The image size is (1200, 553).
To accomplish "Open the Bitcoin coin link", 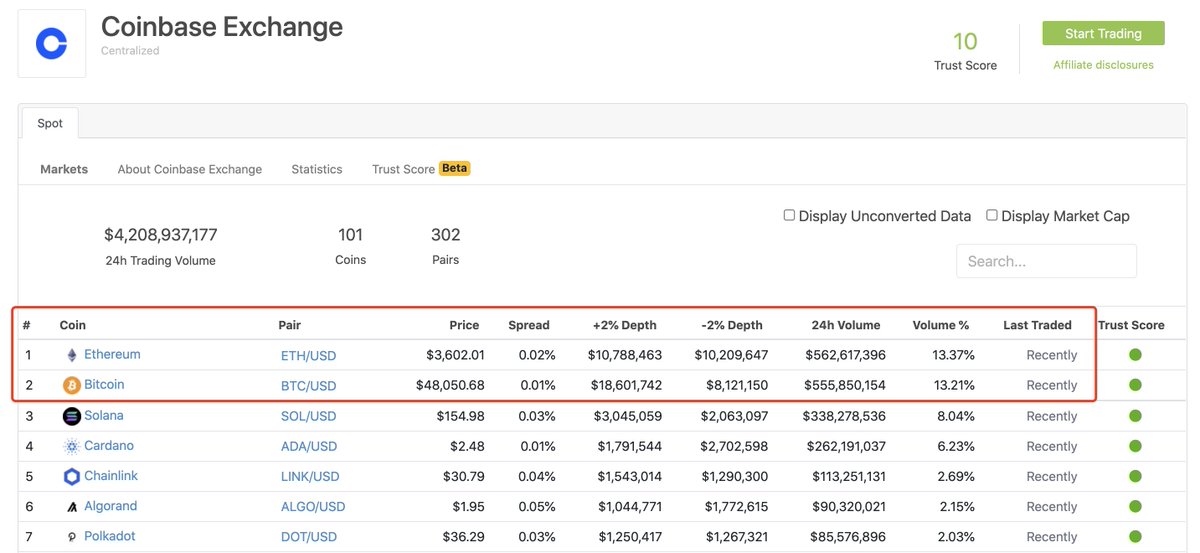I will click(104, 384).
